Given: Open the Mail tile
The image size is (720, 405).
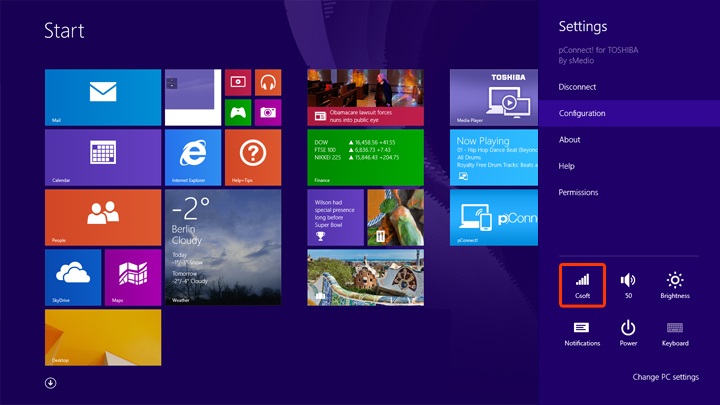Looking at the screenshot, I should [x=103, y=97].
